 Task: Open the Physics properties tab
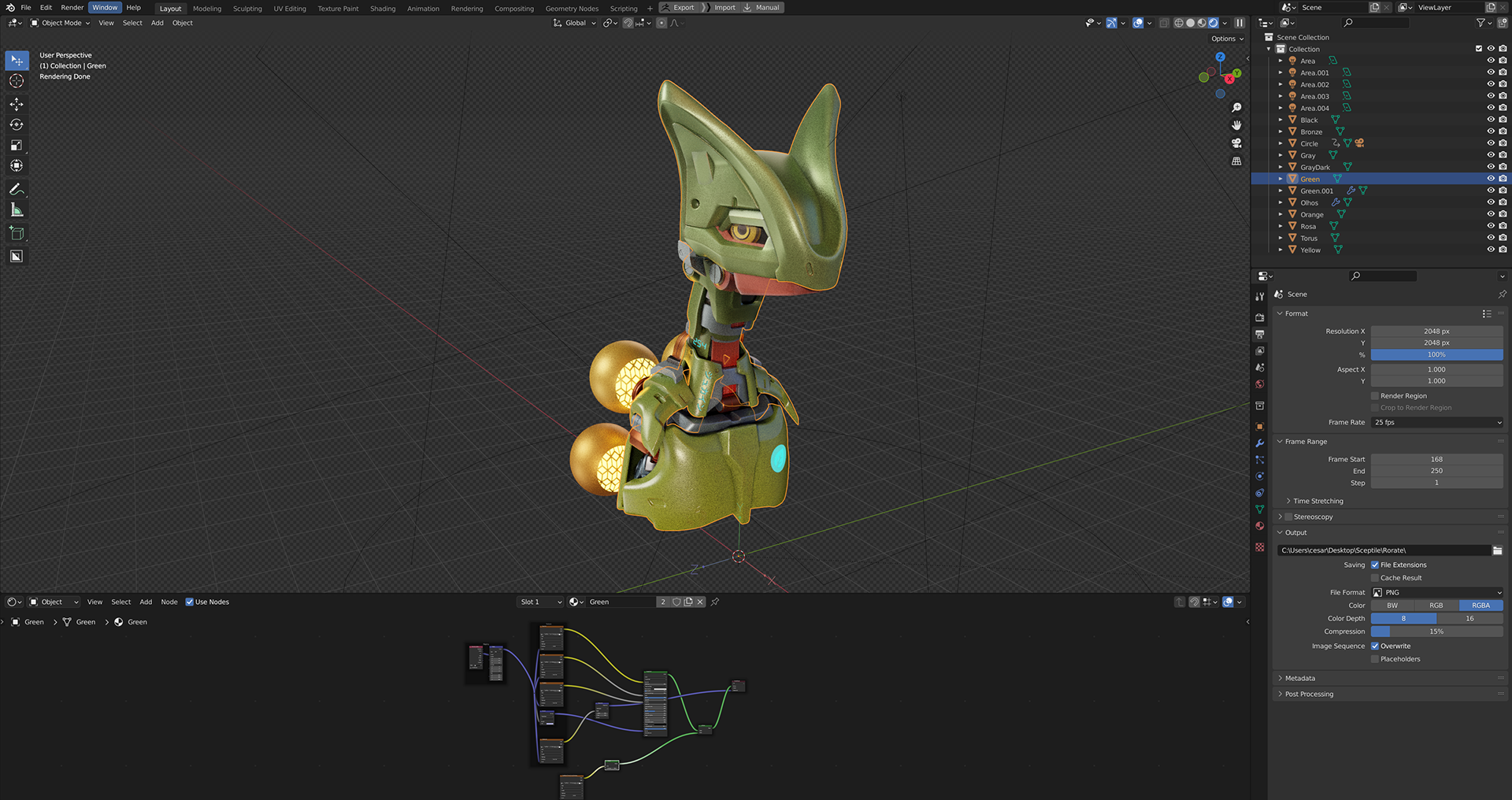click(1260, 476)
